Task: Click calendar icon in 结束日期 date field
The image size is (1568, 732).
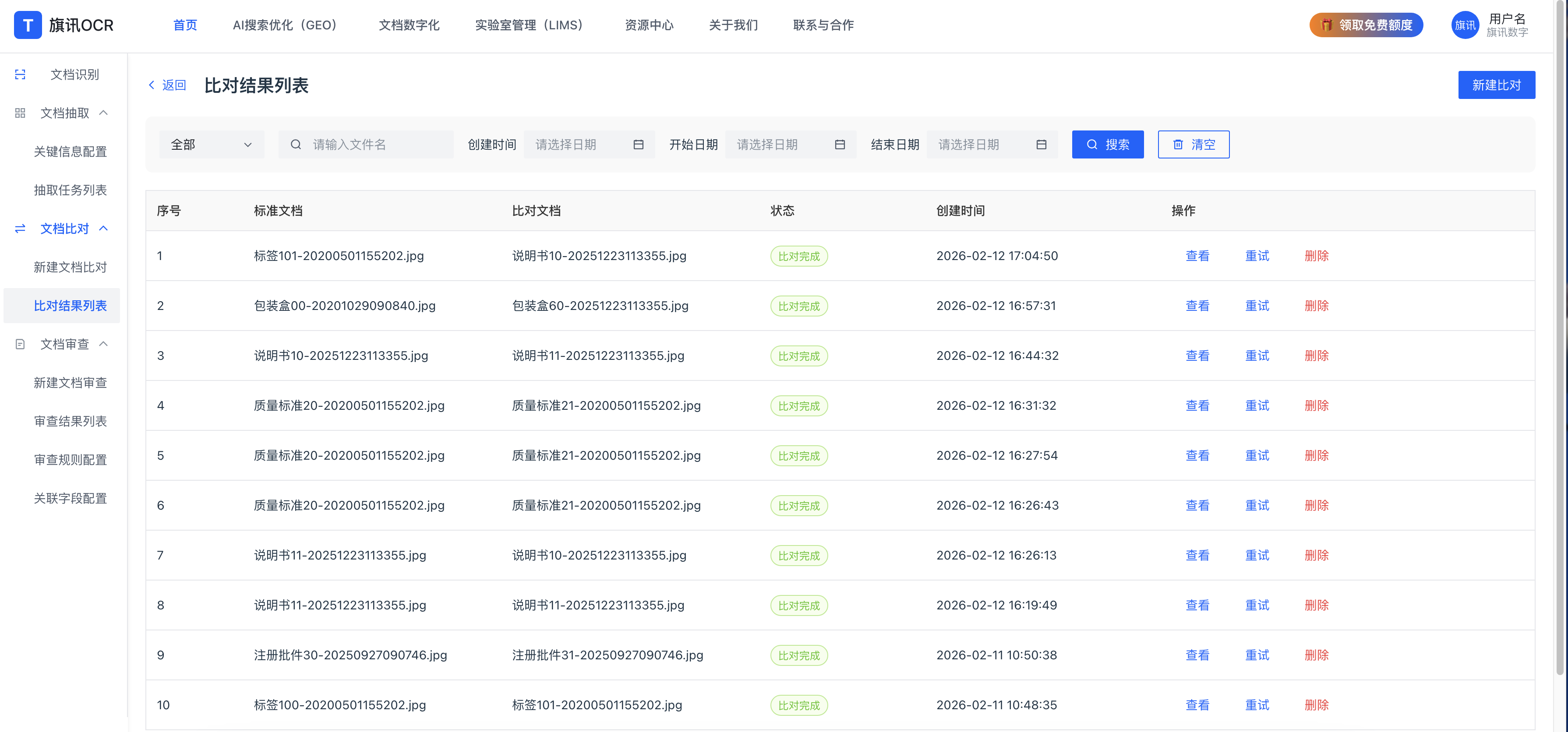Action: [1041, 145]
